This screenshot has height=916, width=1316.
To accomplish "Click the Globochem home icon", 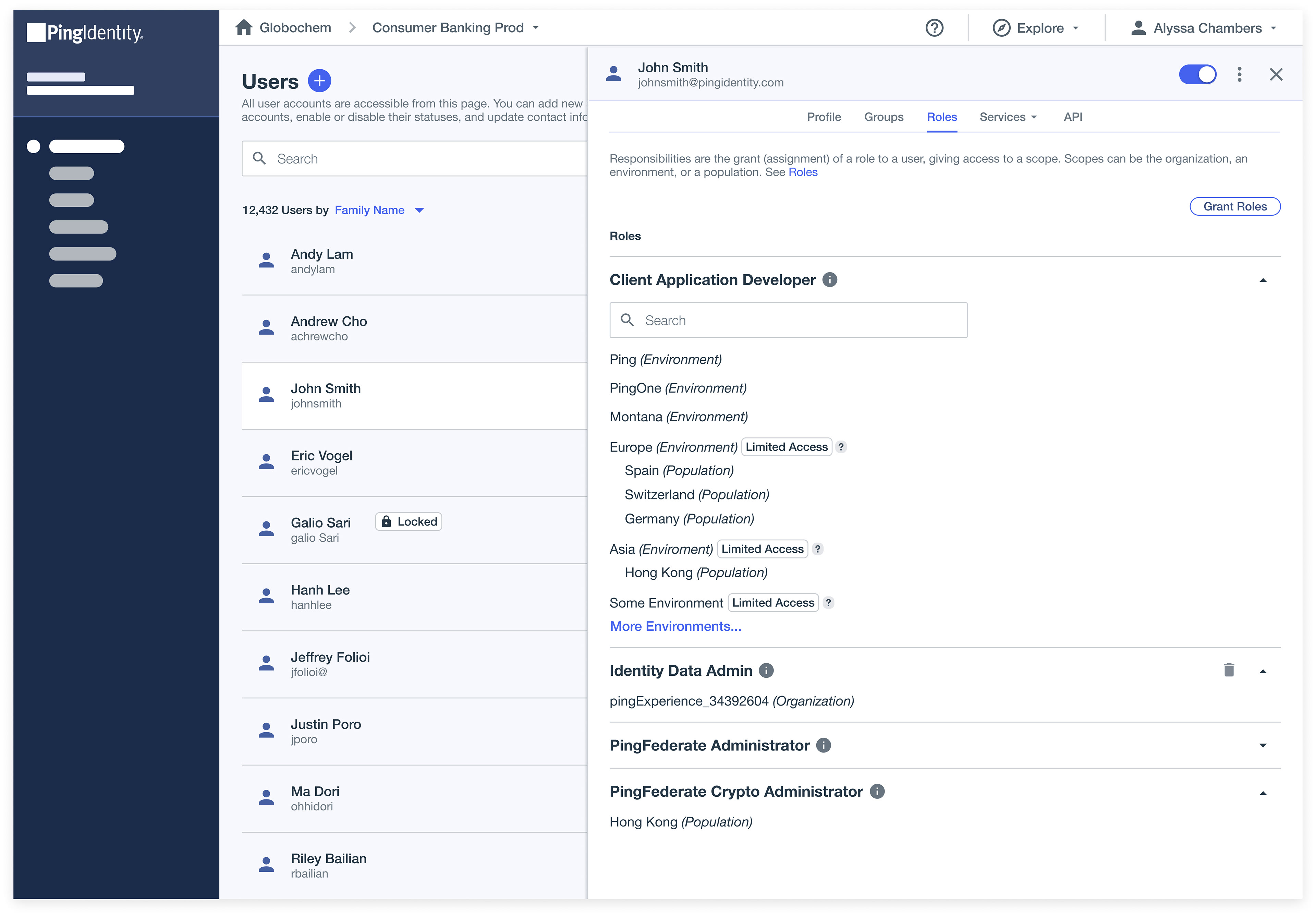I will (x=244, y=27).
